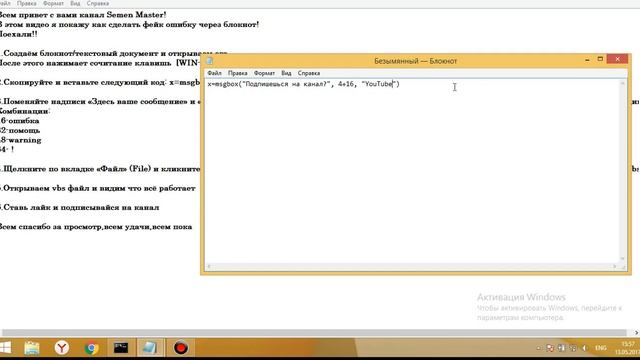This screenshot has width=640, height=360.
Task: Click the line "Открываем vbs файл и видим что всё работает"
Action: 98,188
